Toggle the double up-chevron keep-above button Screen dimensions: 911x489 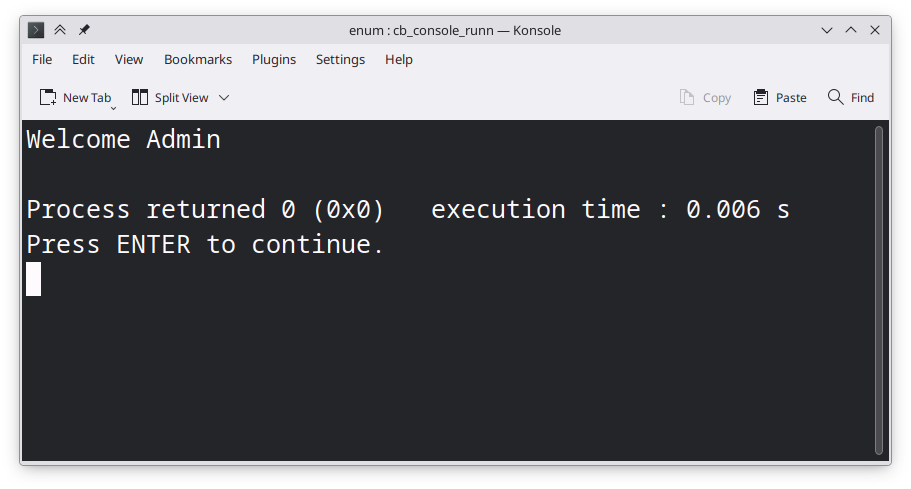[x=60, y=30]
